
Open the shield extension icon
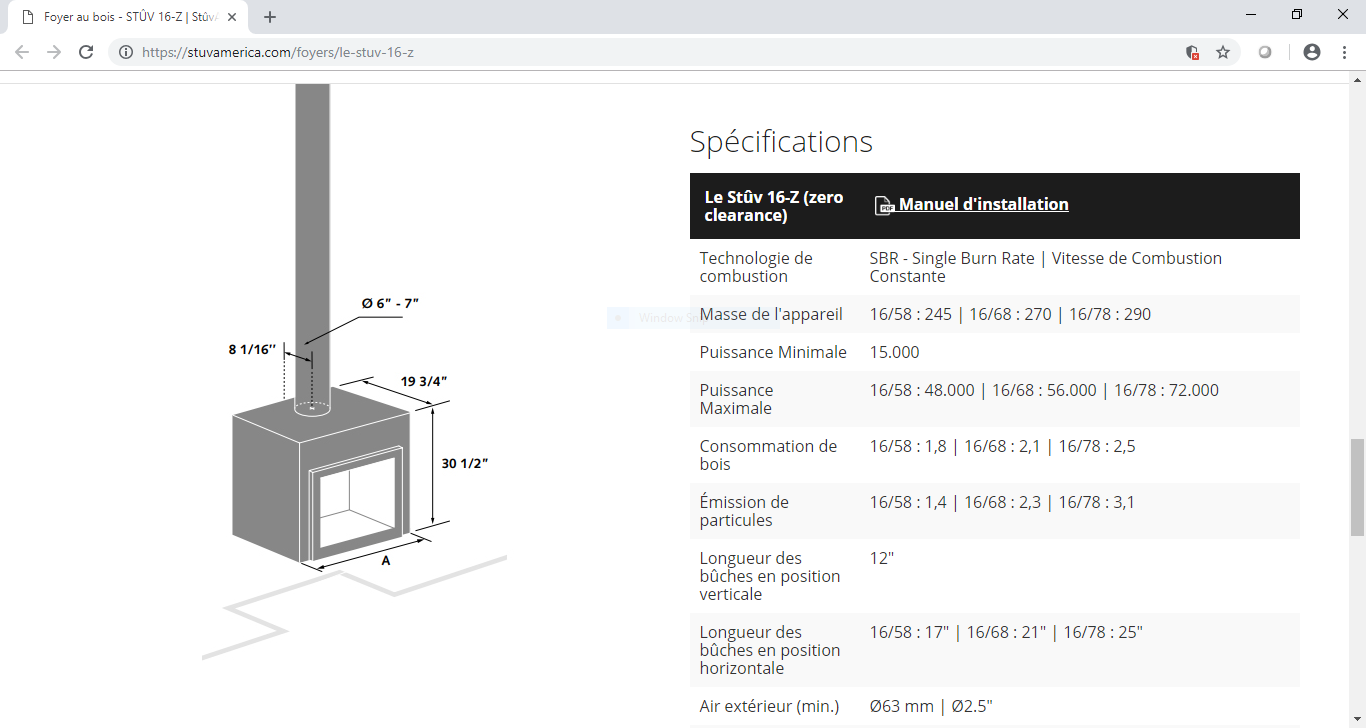[1192, 52]
